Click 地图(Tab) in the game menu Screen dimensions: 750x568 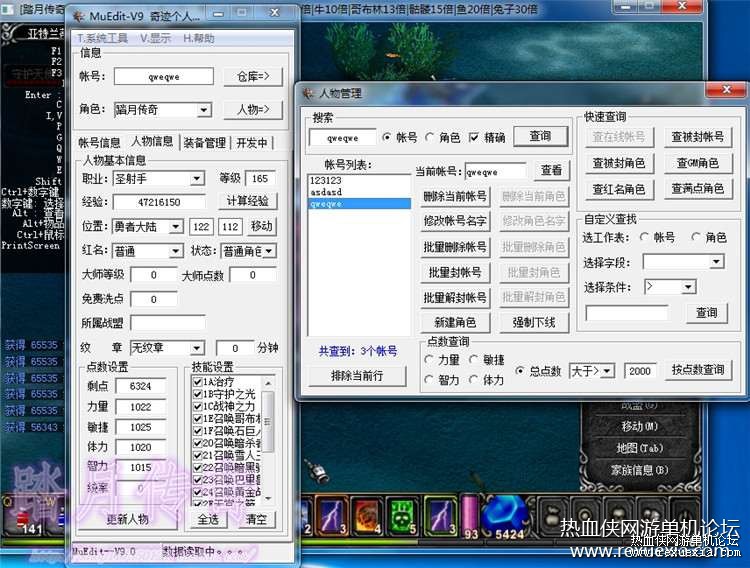(640, 448)
